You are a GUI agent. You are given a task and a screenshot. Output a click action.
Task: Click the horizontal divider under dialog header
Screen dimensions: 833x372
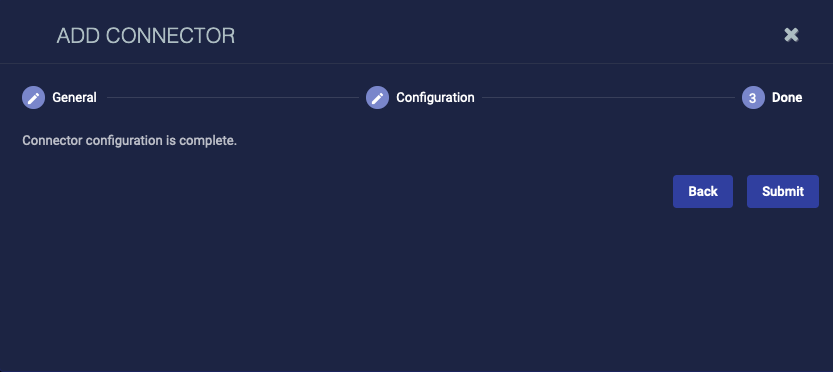coord(416,64)
